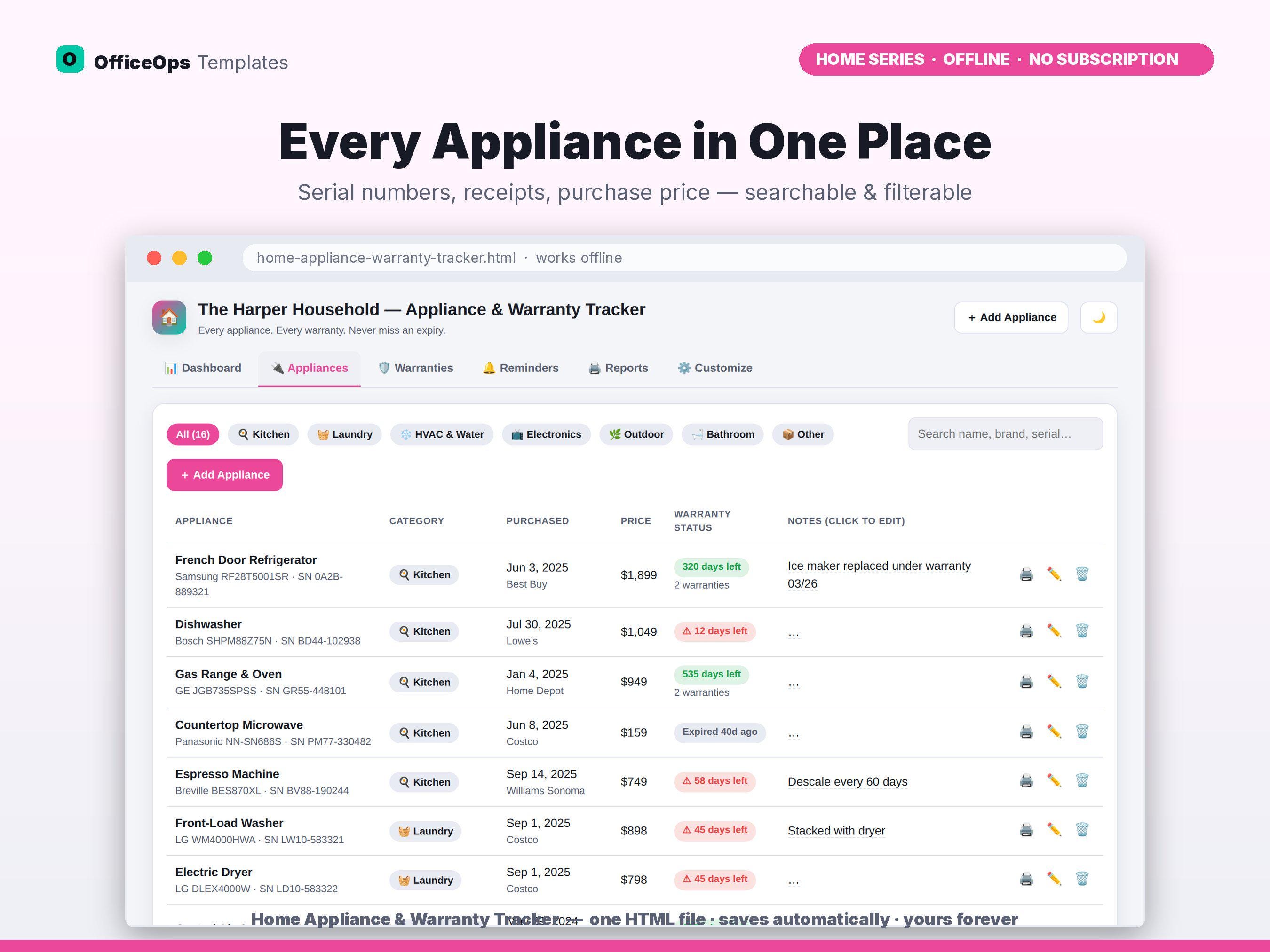Edit the Gas Range & Oven entry
Image resolution: width=1270 pixels, height=952 pixels.
coord(1054,682)
